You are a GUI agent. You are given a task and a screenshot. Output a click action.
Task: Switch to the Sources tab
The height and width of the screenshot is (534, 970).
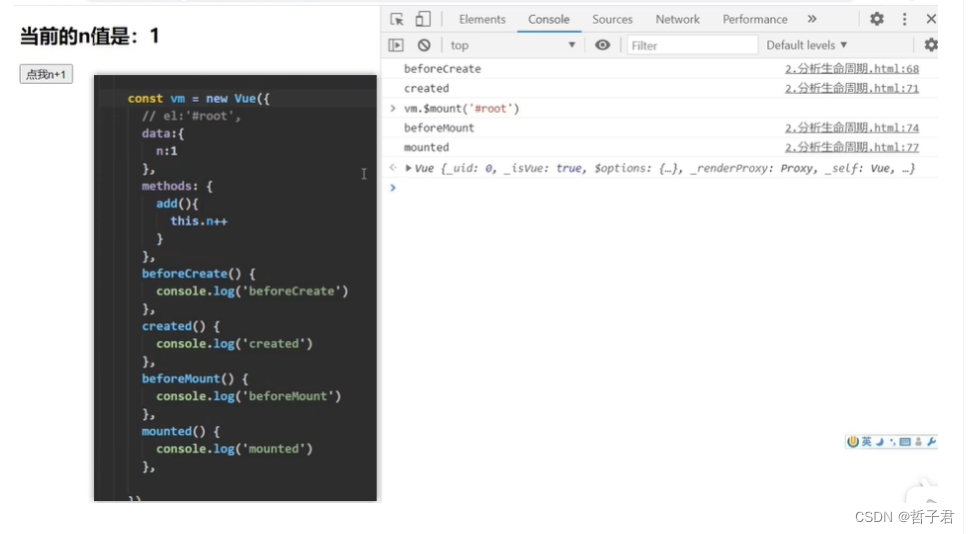612,19
